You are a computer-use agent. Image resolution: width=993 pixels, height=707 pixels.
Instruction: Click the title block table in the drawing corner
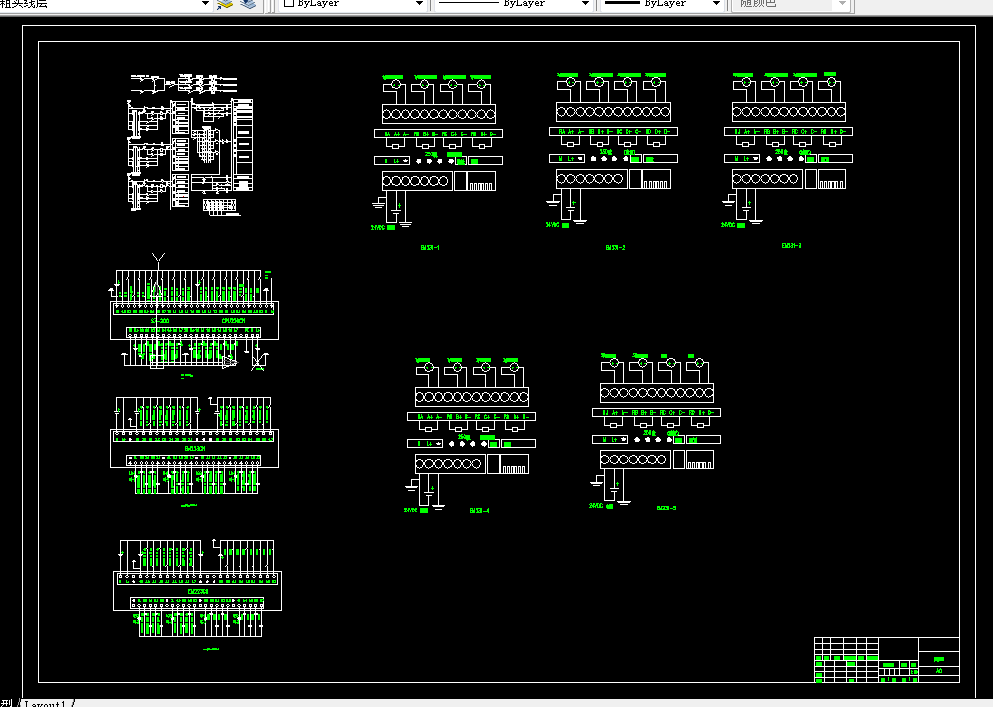(x=886, y=660)
